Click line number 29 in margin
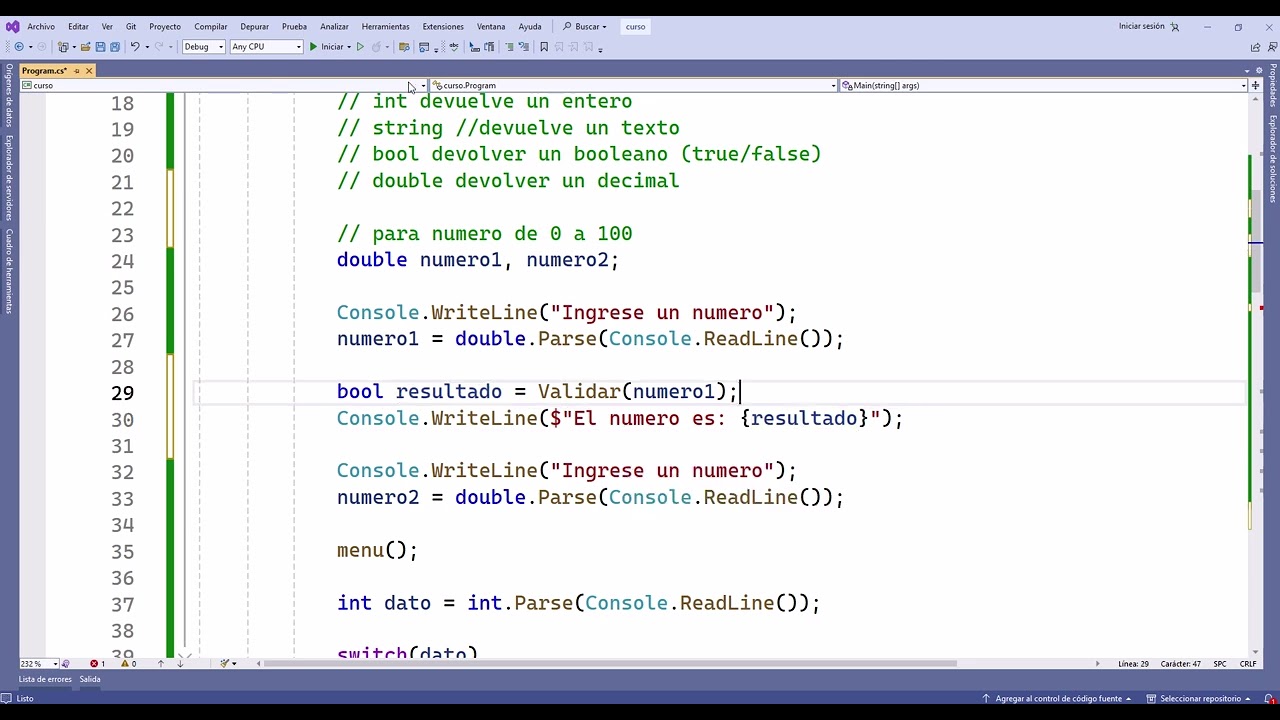The height and width of the screenshot is (720, 1280). point(122,393)
